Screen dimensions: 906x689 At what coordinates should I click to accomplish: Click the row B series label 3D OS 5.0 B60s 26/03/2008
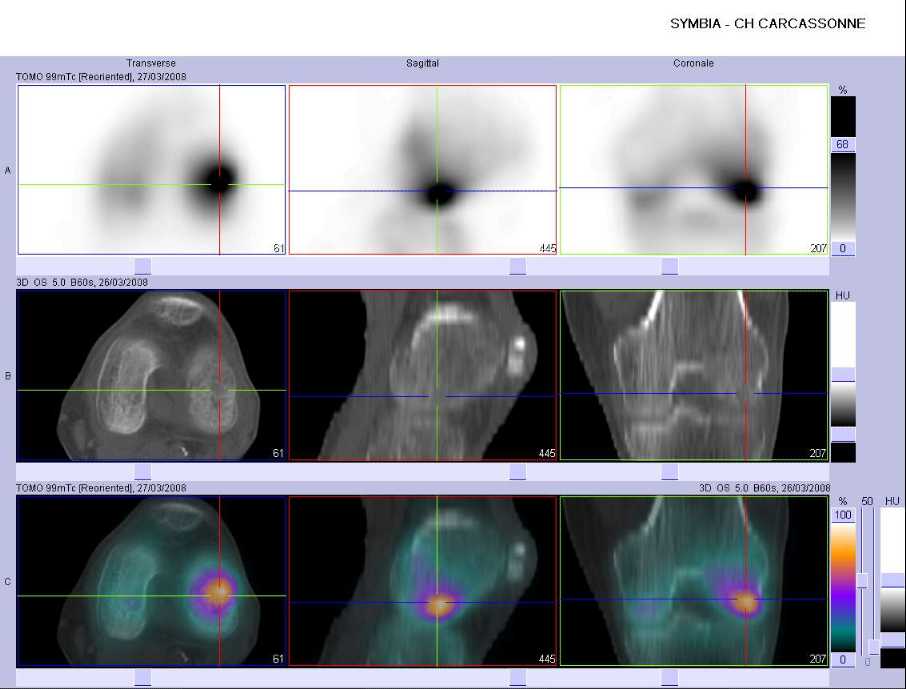click(81, 282)
